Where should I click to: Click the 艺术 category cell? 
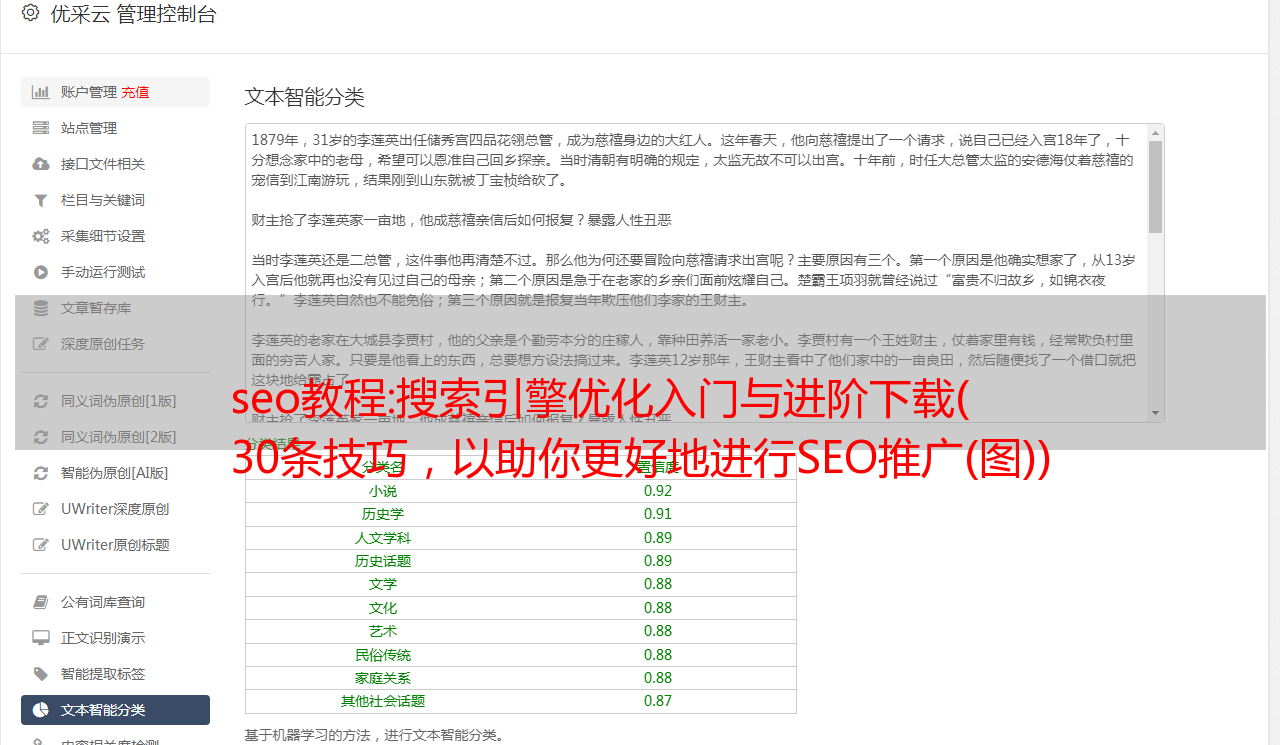383,631
